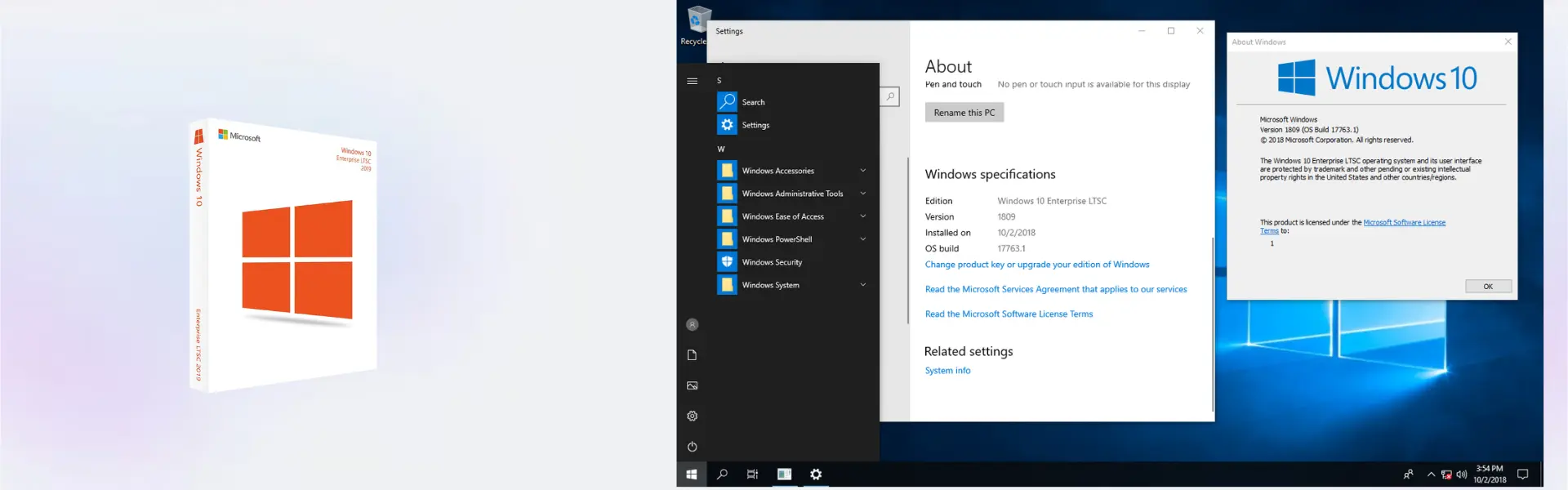Open the Recycle Bin desktop icon
Image resolution: width=1568 pixels, height=490 pixels.
tap(696, 24)
